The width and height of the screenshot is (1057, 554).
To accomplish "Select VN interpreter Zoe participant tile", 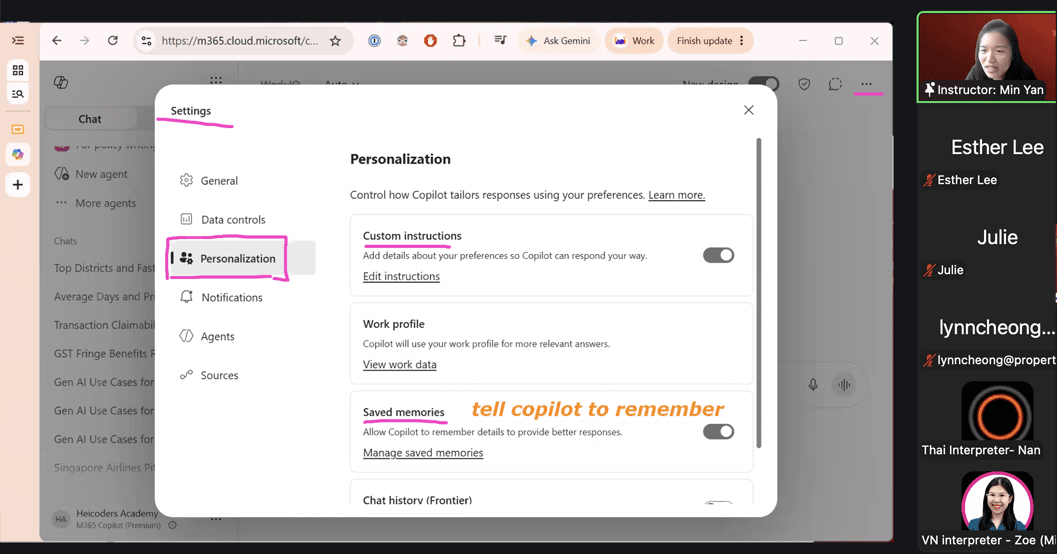I will (x=987, y=510).
